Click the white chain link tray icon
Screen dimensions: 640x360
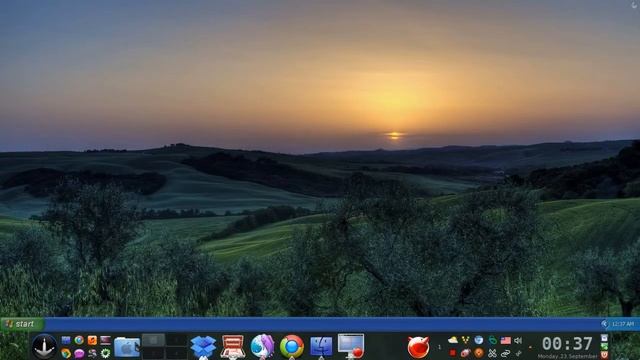505,353
